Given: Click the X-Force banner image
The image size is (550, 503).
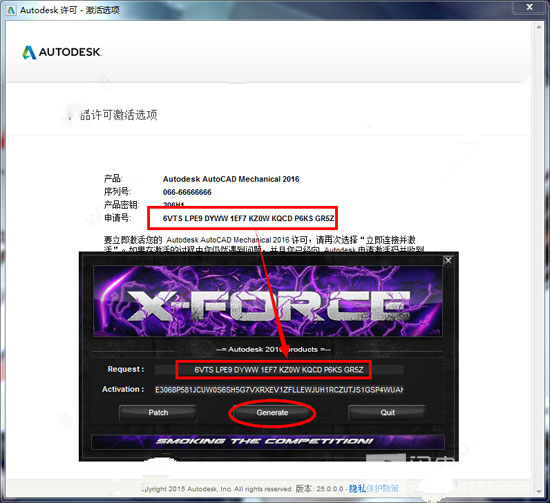Looking at the screenshot, I should click(x=267, y=301).
